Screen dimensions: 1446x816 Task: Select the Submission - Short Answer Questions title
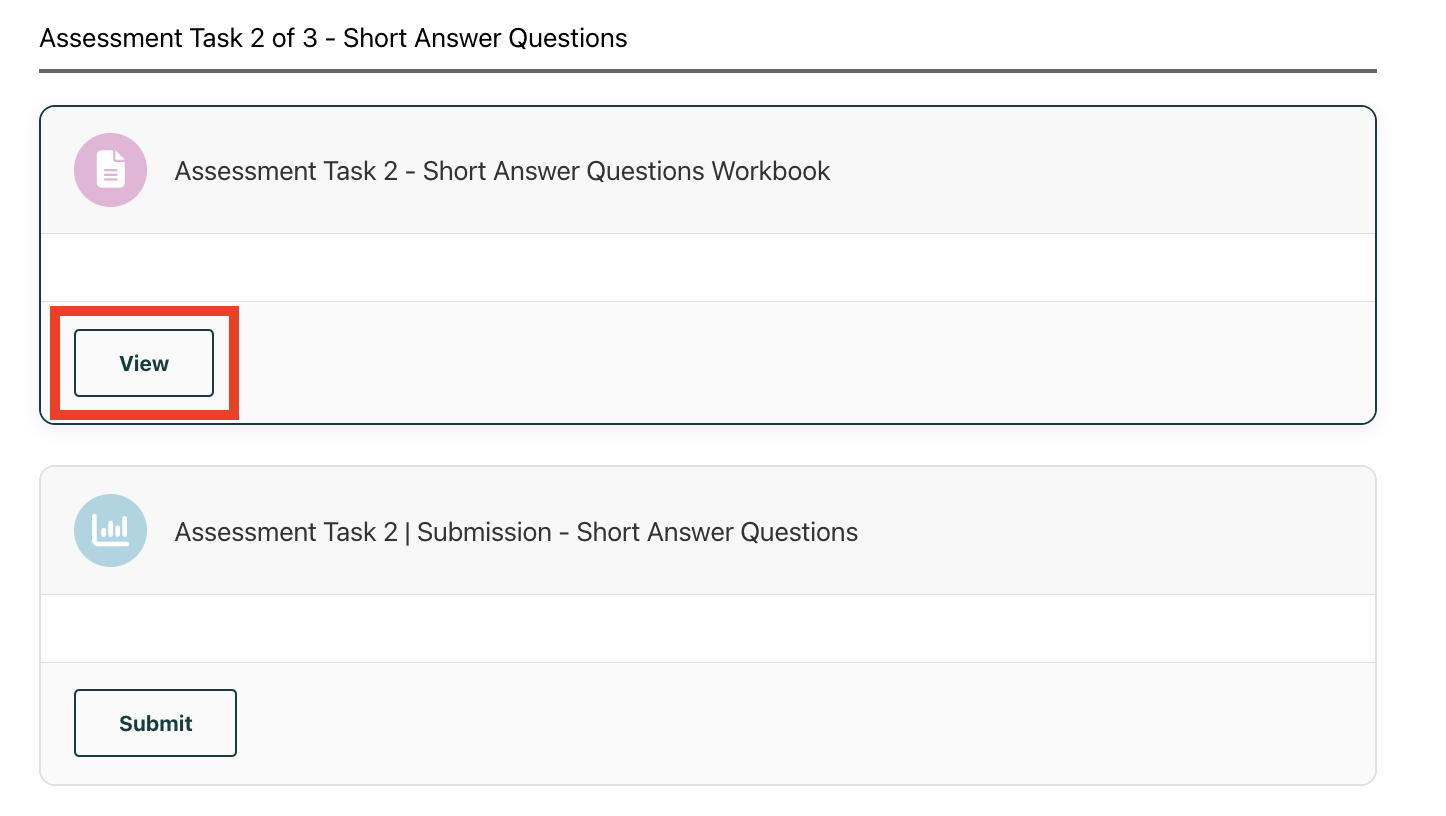click(x=516, y=532)
